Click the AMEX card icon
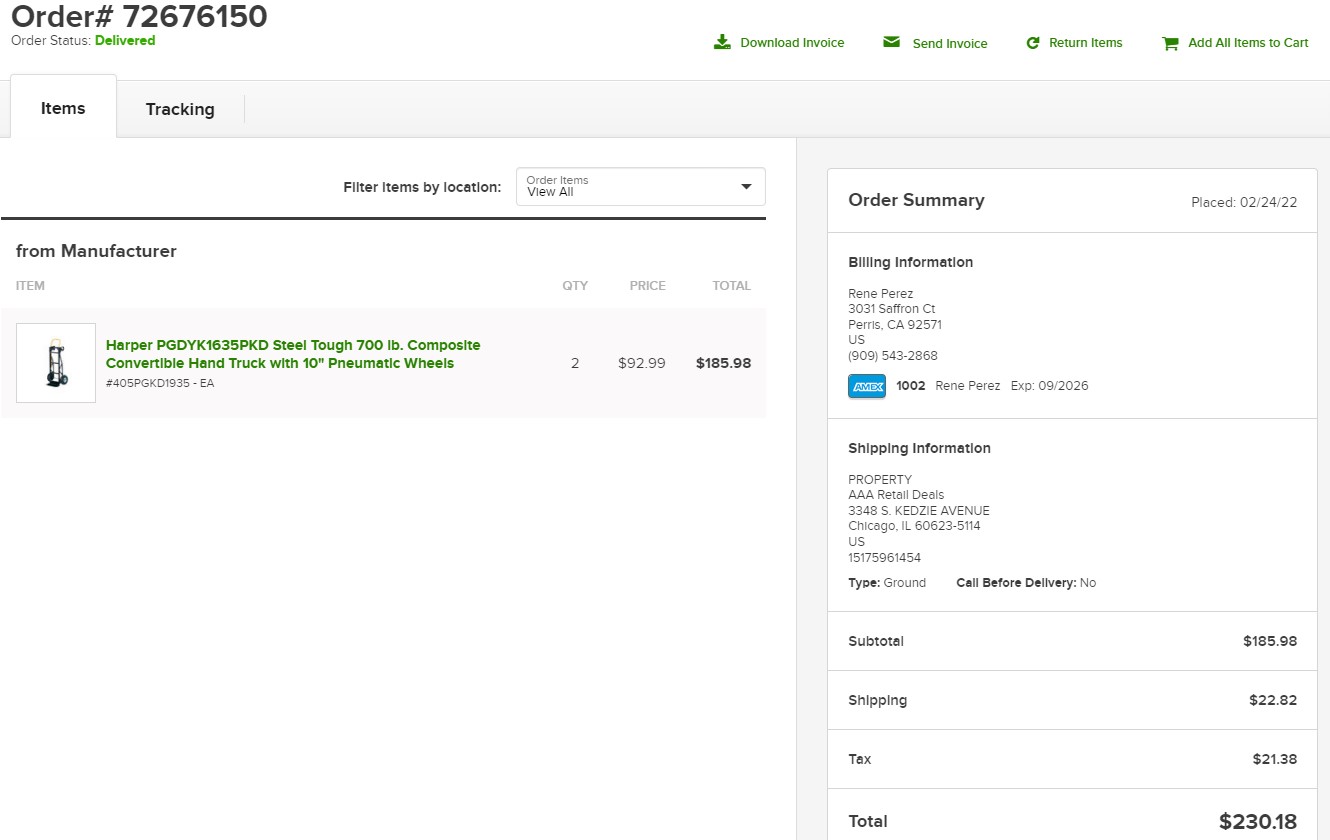Viewport: 1330px width, 840px height. 867,386
